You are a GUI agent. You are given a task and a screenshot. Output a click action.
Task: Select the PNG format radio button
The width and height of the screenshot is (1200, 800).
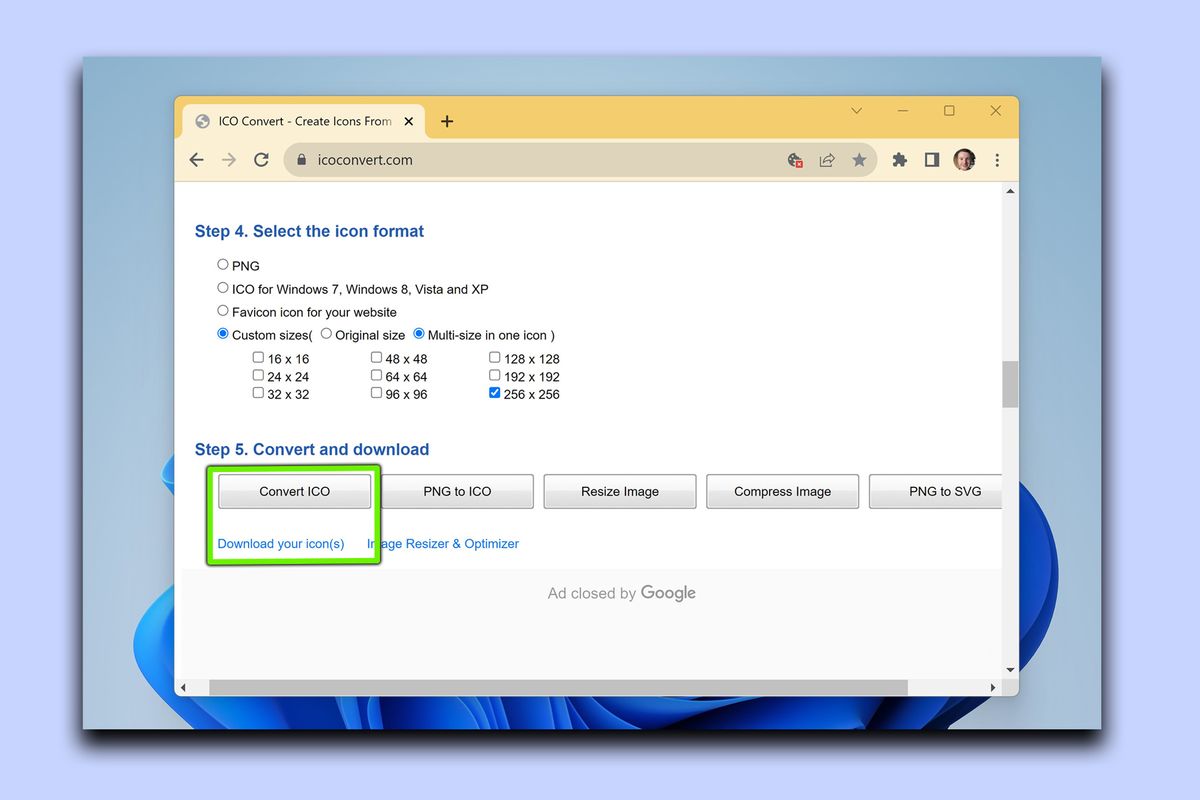[x=222, y=263]
